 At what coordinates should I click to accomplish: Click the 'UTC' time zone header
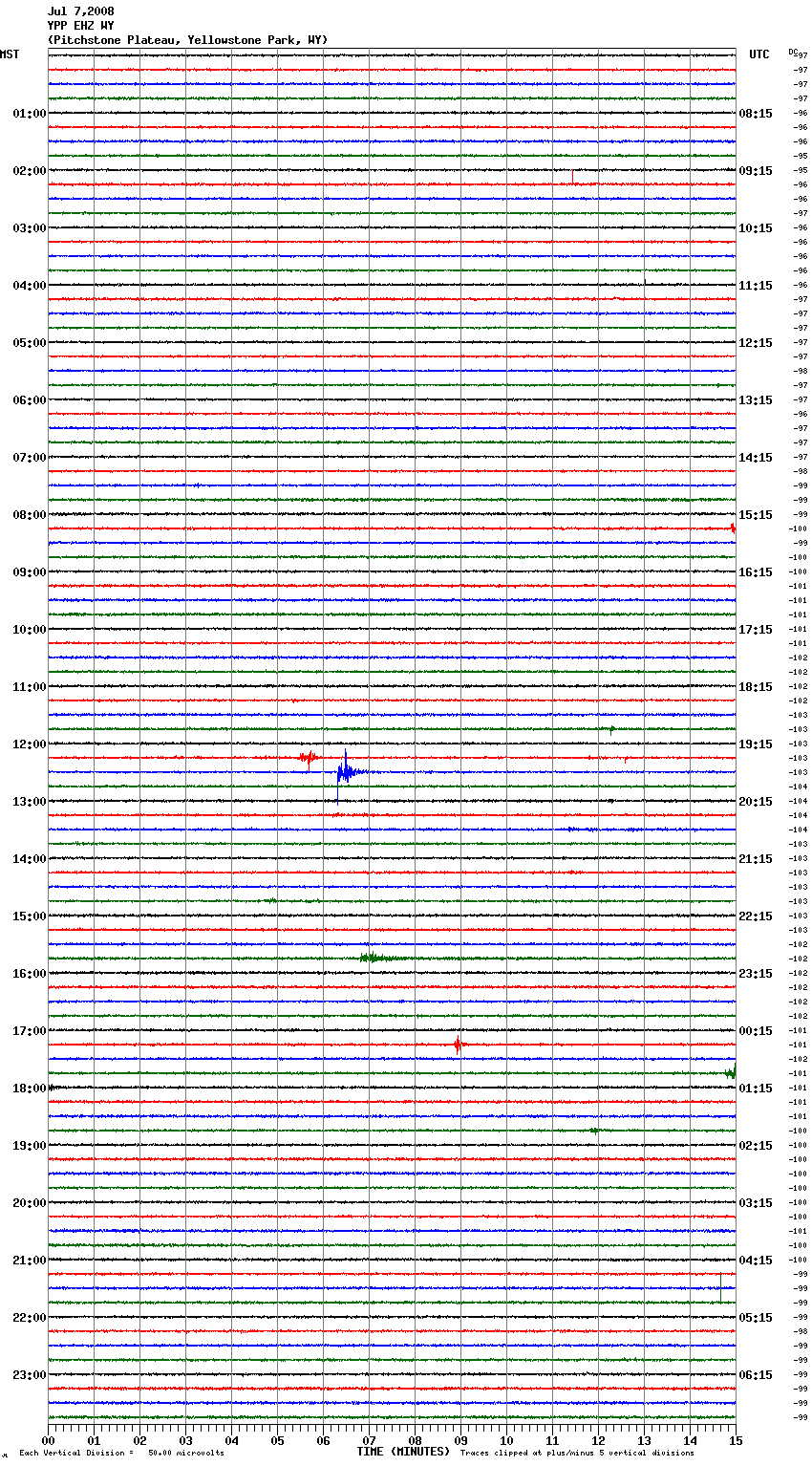[759, 54]
